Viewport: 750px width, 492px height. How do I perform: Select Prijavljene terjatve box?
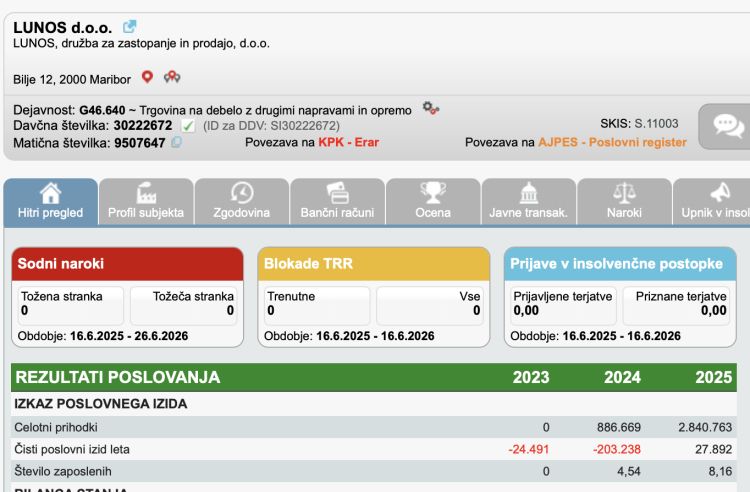(563, 306)
